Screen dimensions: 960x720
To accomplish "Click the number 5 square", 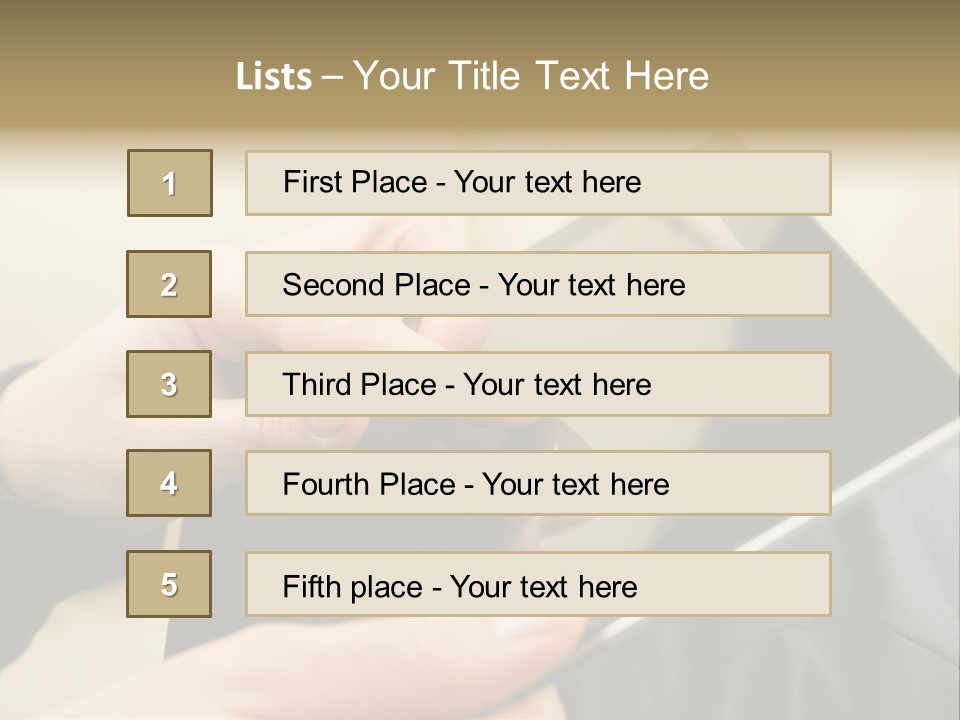I will [x=169, y=584].
